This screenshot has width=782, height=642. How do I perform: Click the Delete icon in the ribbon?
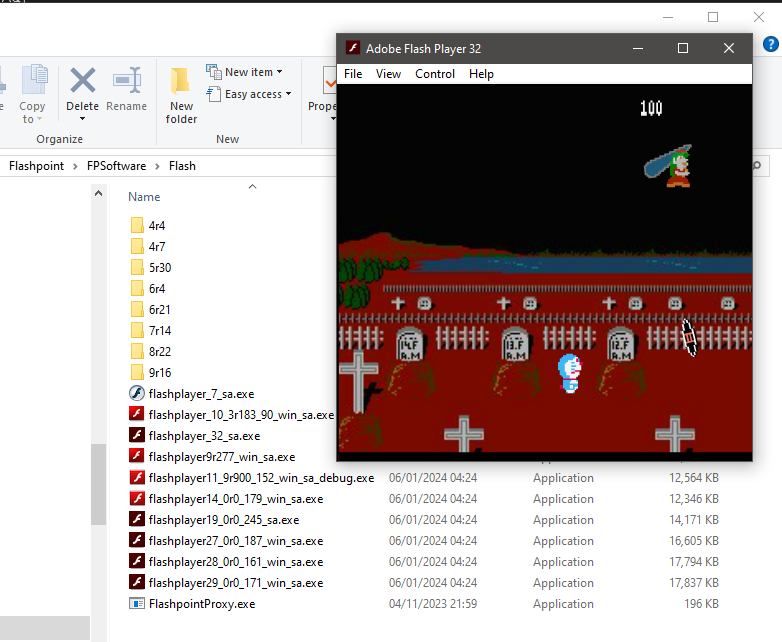tap(82, 81)
